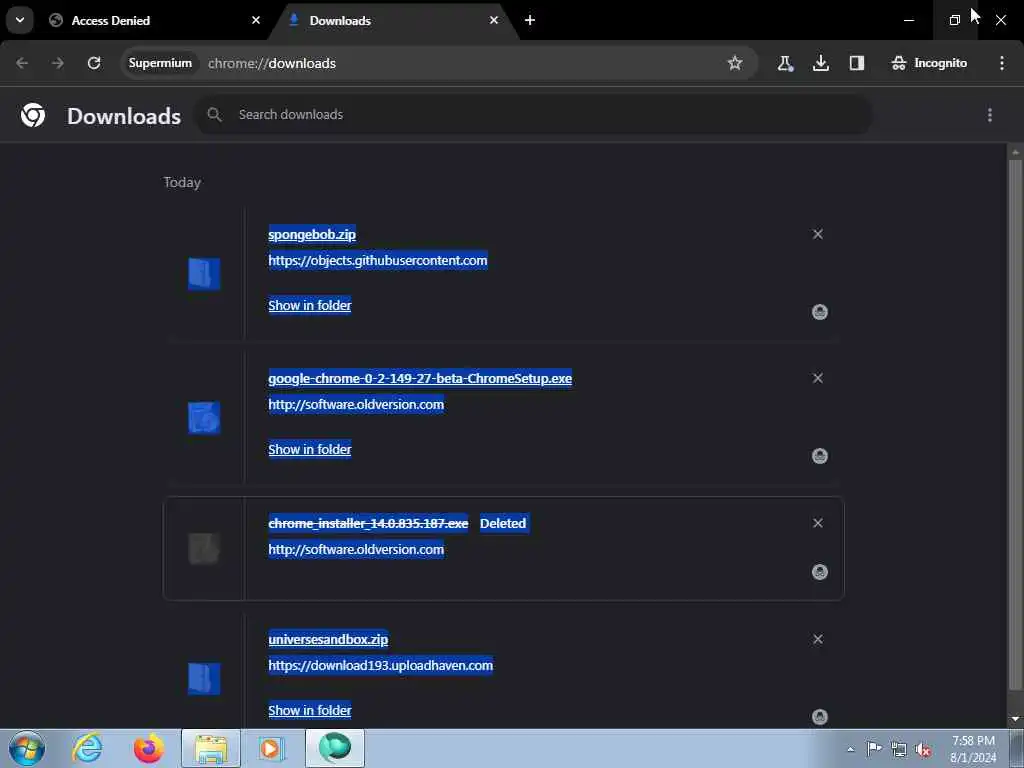Click the Deleted status label
1024x768 pixels.
click(x=504, y=524)
